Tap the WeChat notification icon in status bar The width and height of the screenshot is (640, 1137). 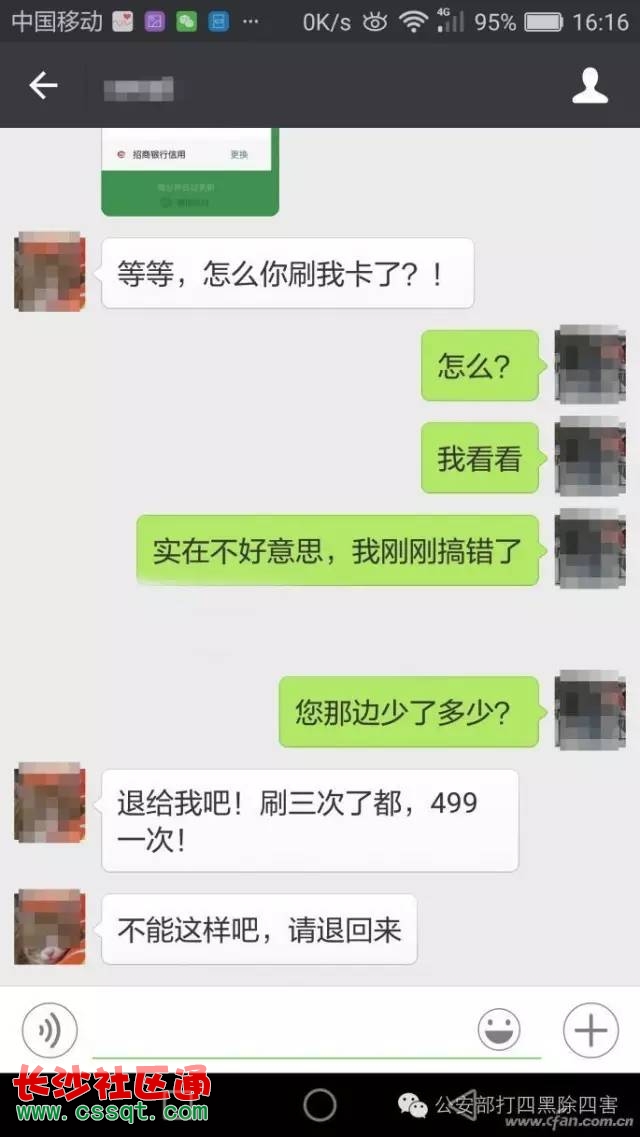click(186, 22)
